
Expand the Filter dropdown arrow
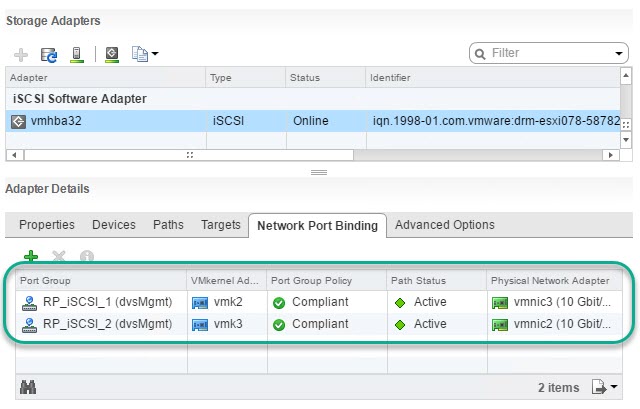pos(619,53)
